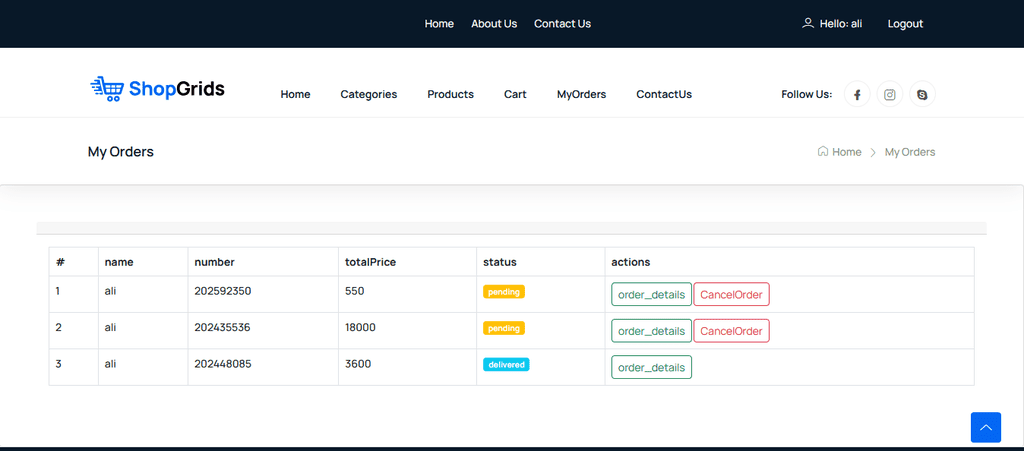Click the home icon in breadcrumb
This screenshot has height=451, width=1024.
(823, 152)
